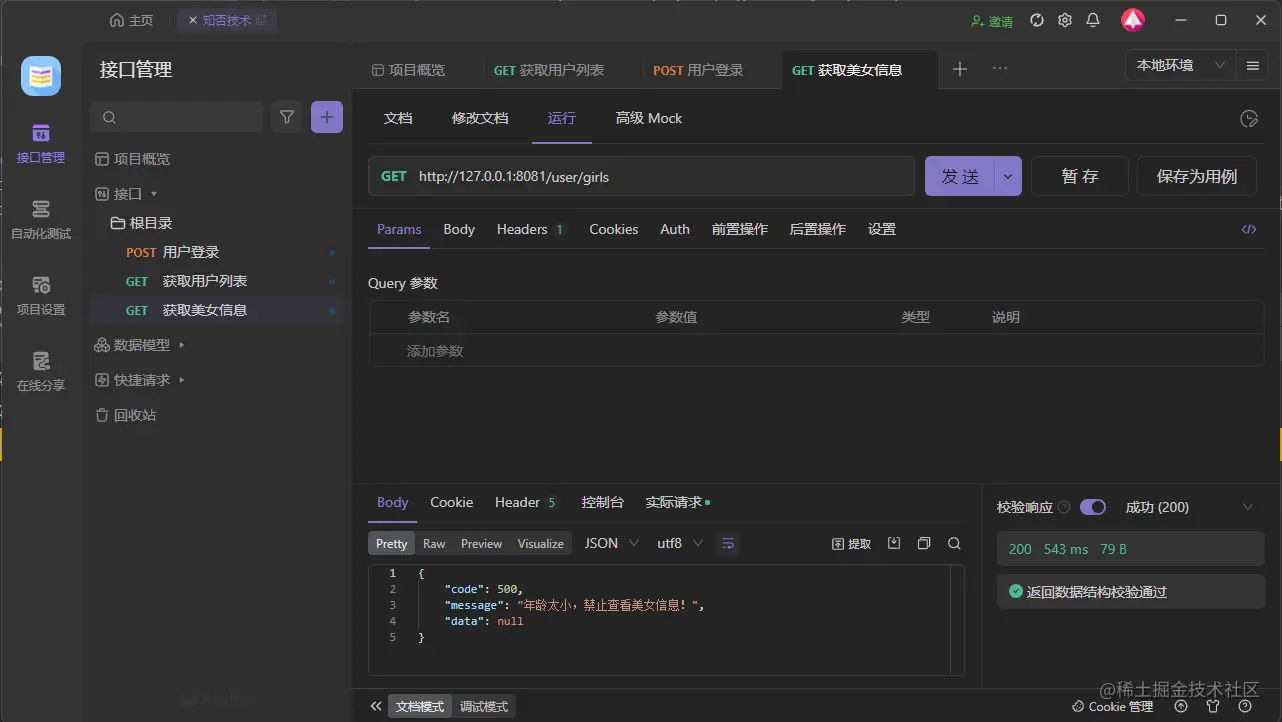
Task: Click 保存为用例 button
Action: pyautogui.click(x=1197, y=176)
